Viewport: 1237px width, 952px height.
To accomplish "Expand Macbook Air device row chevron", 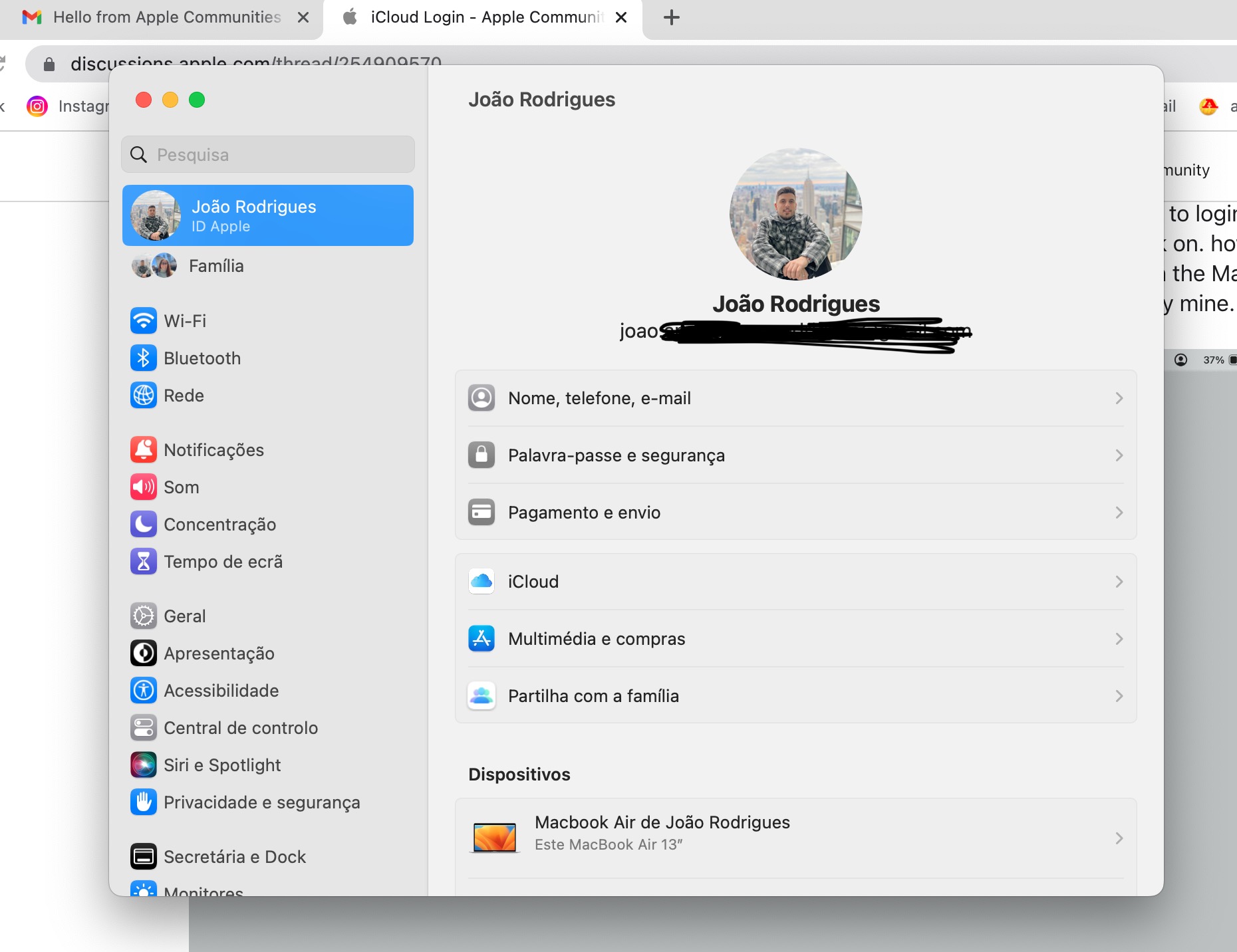I will tap(1119, 838).
